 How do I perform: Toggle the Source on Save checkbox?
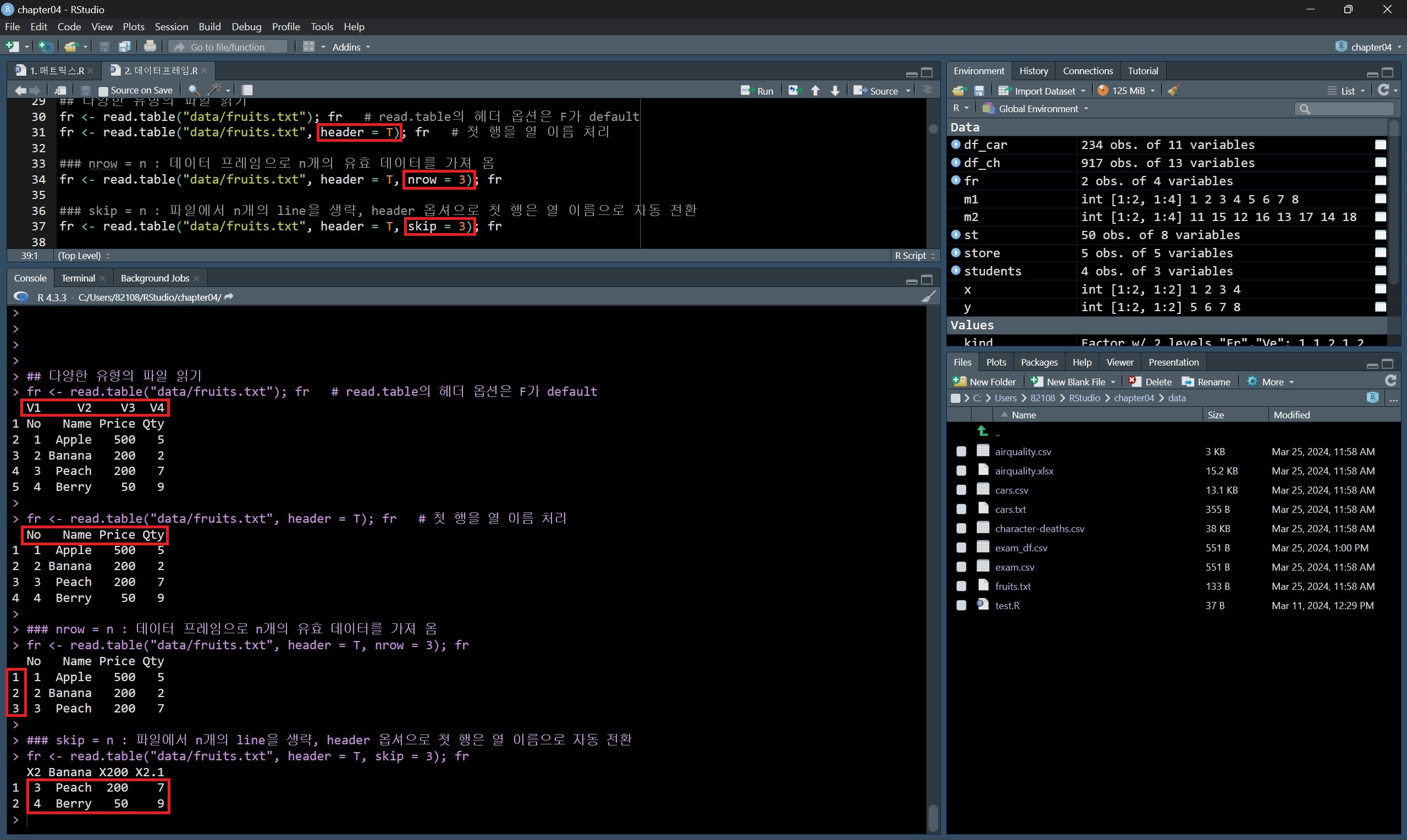point(103,91)
